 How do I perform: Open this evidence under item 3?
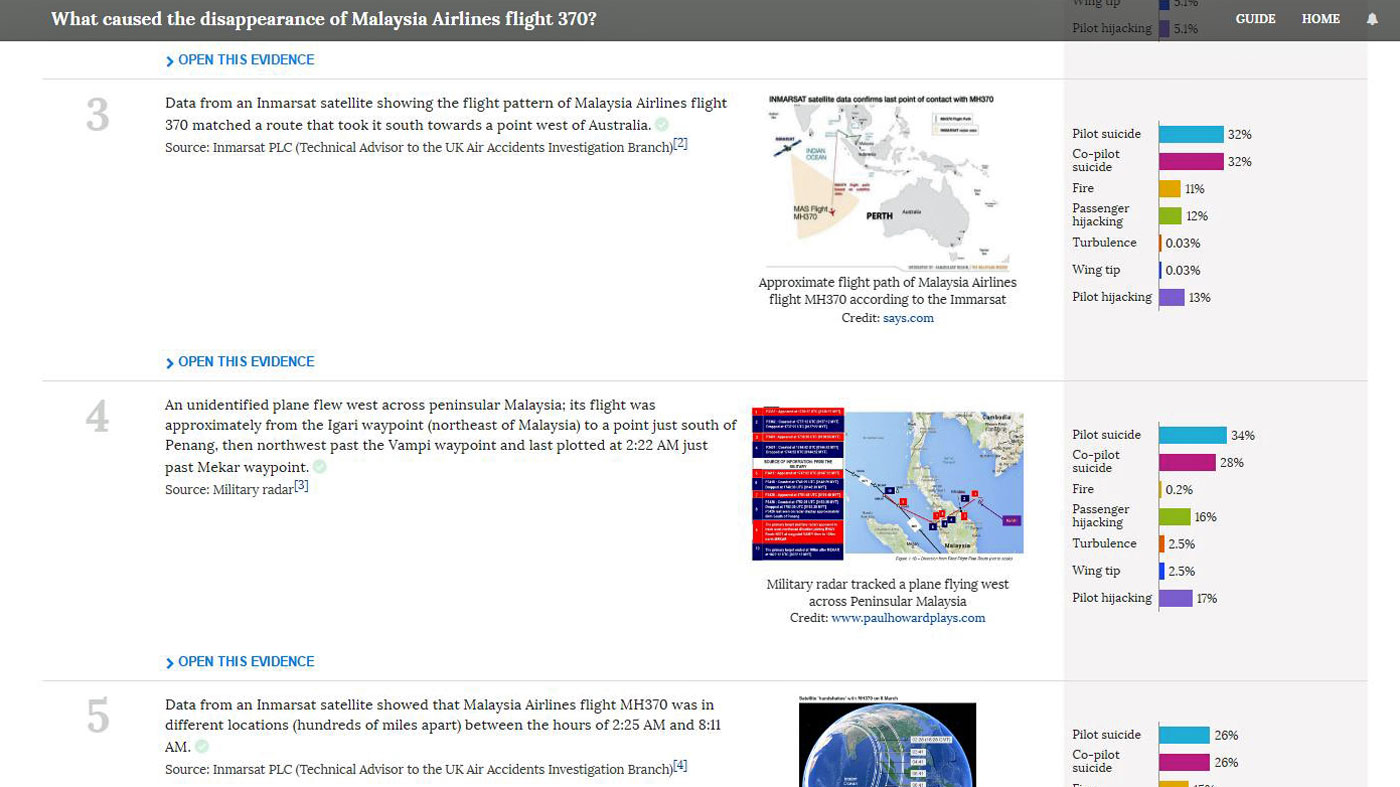pos(240,362)
